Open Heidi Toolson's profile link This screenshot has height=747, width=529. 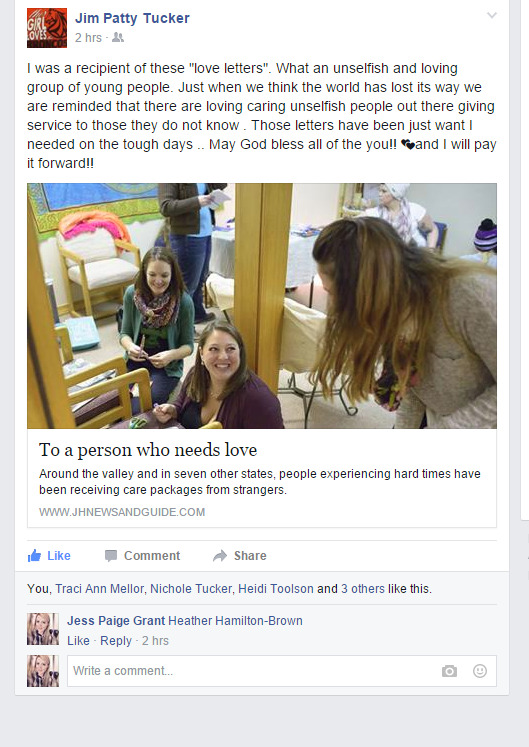pos(275,589)
